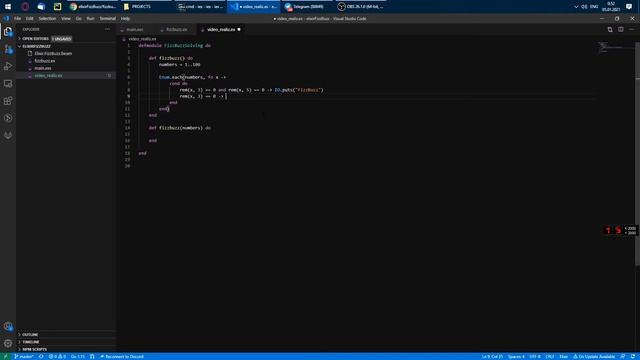Open the Help menu
The image size is (640, 360).
click(x=125, y=18)
